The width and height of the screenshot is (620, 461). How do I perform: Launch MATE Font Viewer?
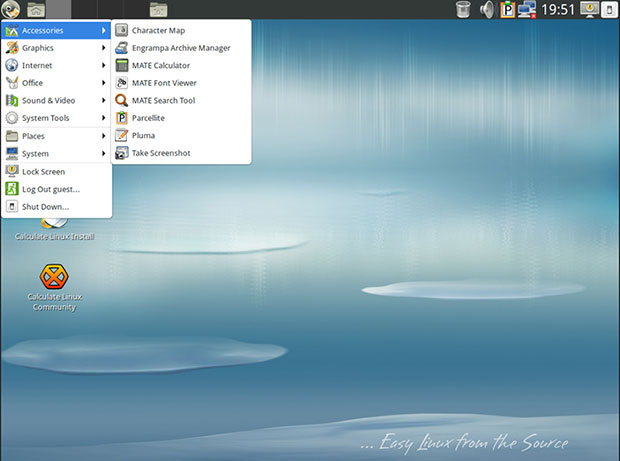[181, 83]
